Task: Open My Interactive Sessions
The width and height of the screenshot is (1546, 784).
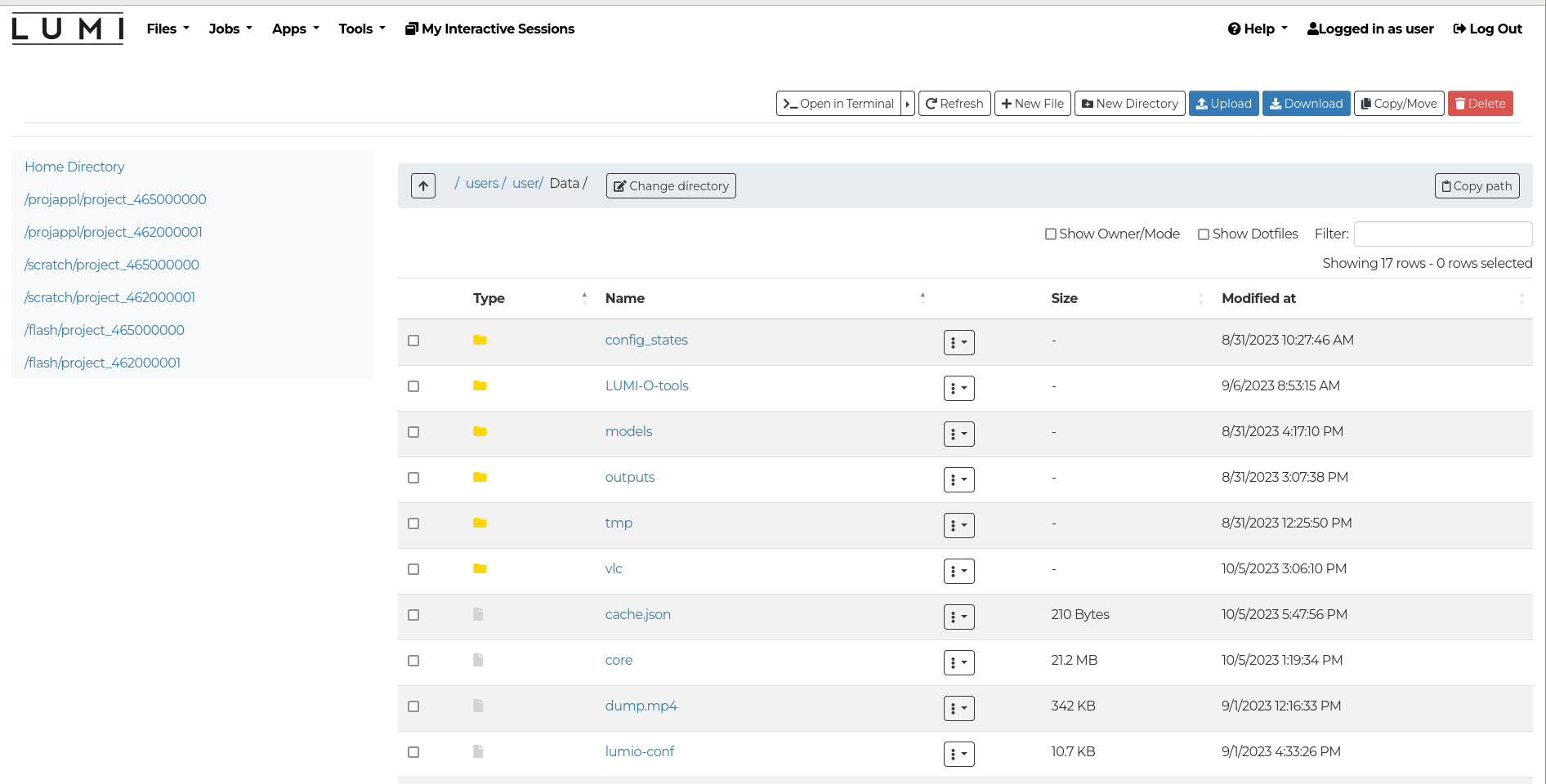Action: (489, 29)
